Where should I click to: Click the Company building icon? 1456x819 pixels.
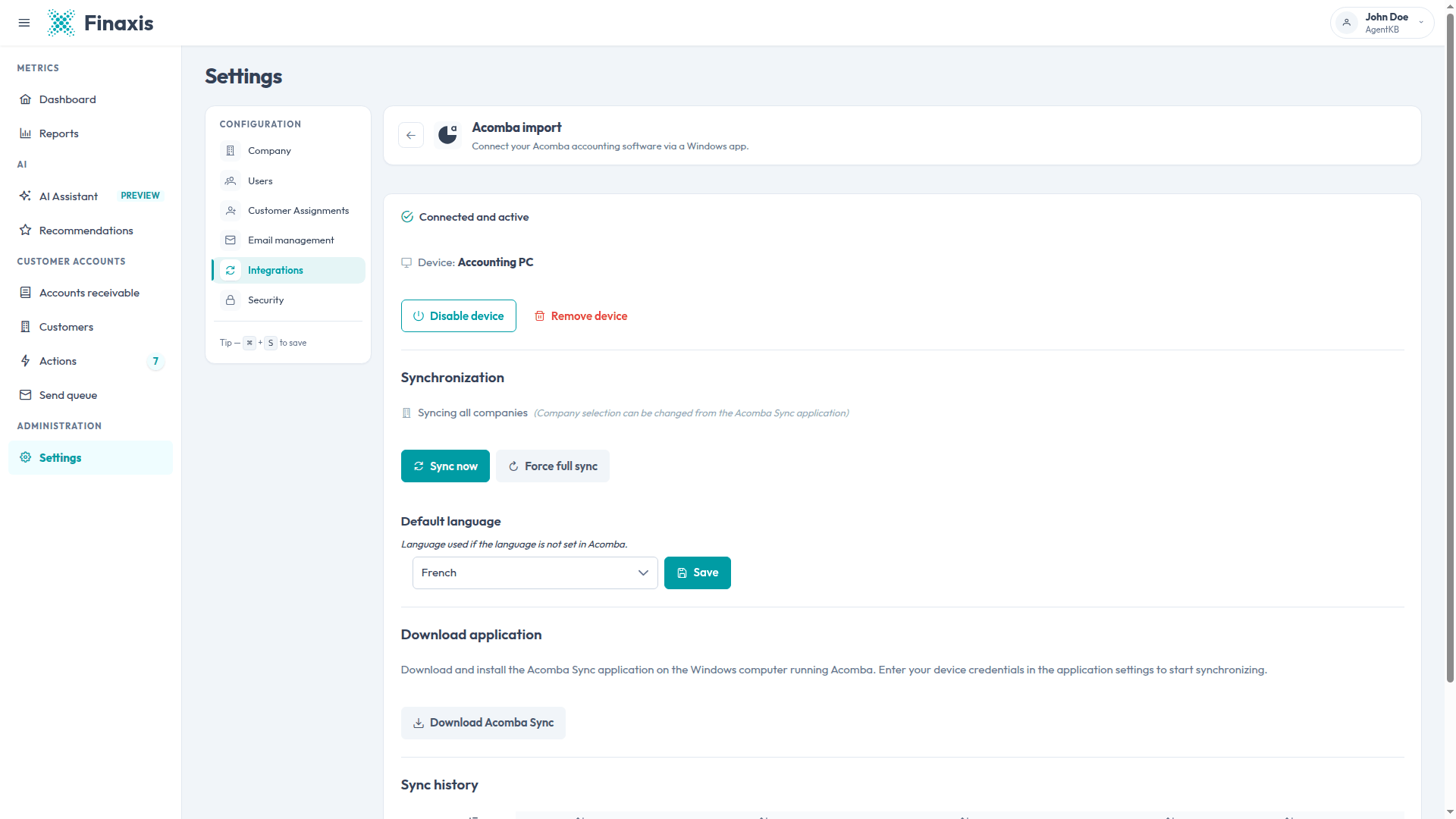231,151
